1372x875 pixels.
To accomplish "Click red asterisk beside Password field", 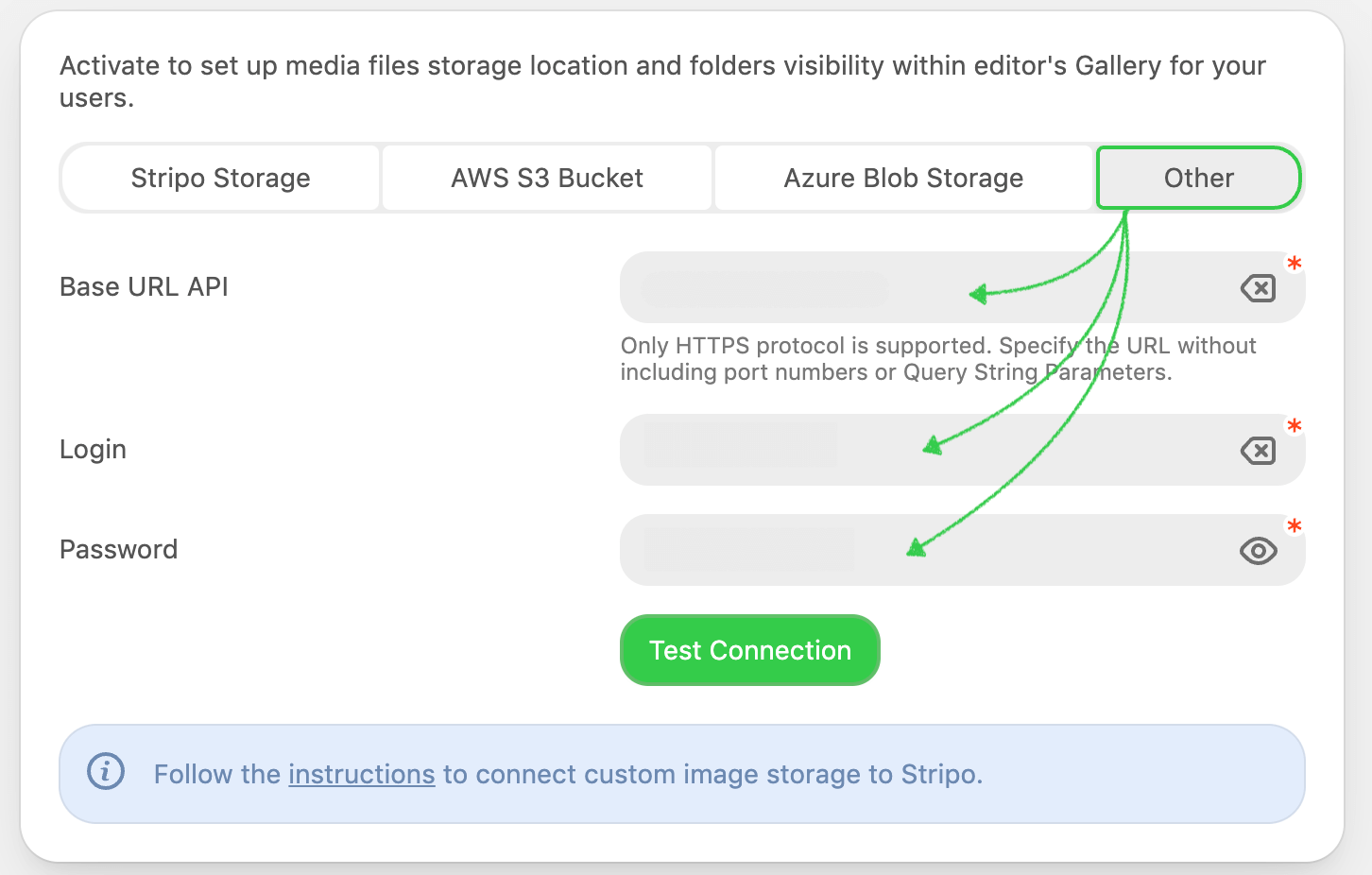I will tap(1295, 526).
